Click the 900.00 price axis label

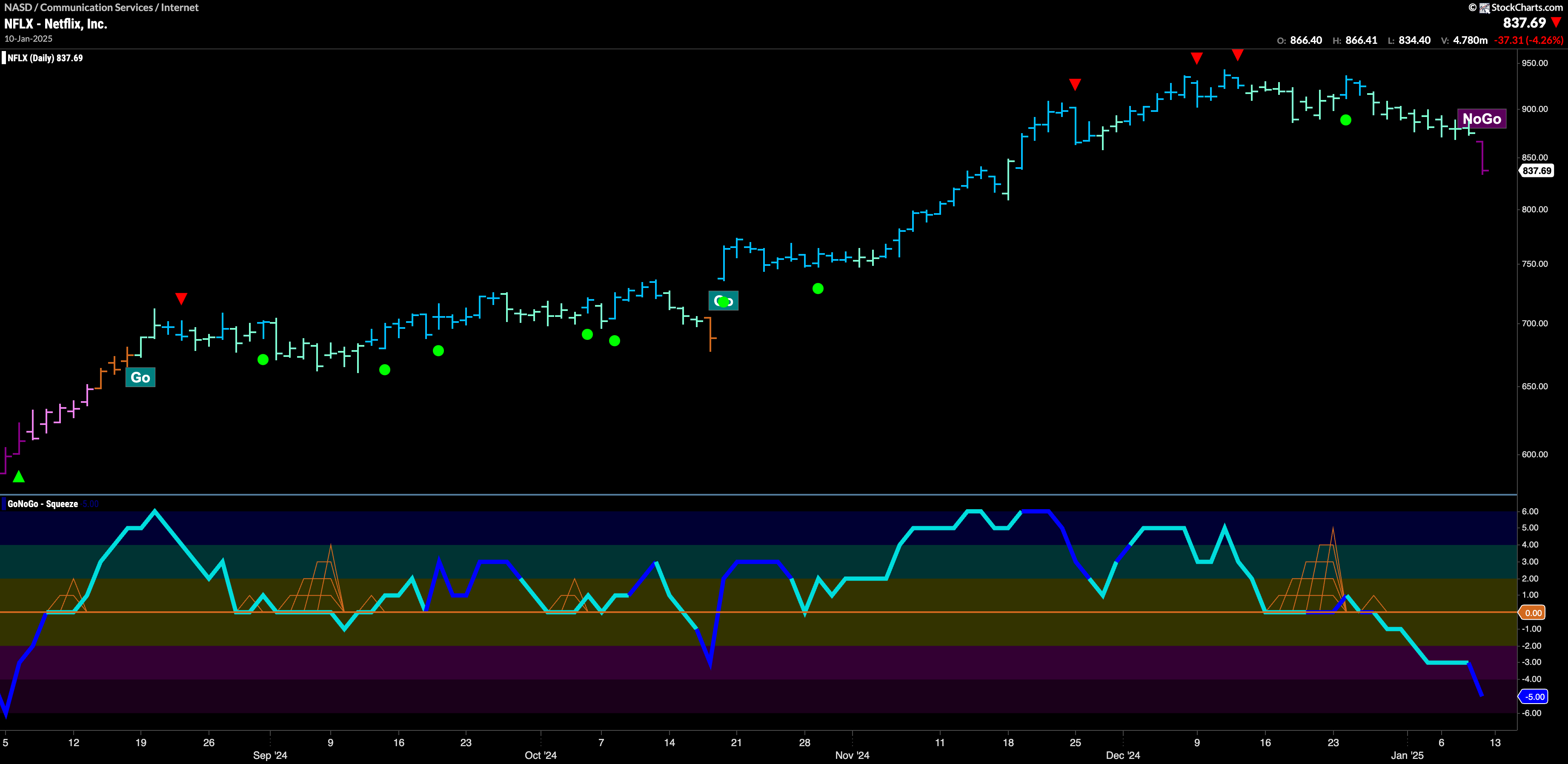(1534, 109)
